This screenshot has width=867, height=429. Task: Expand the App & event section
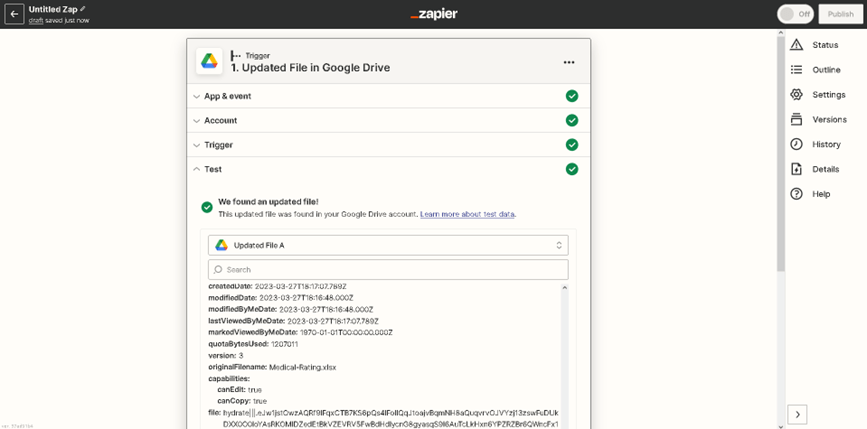pos(388,96)
